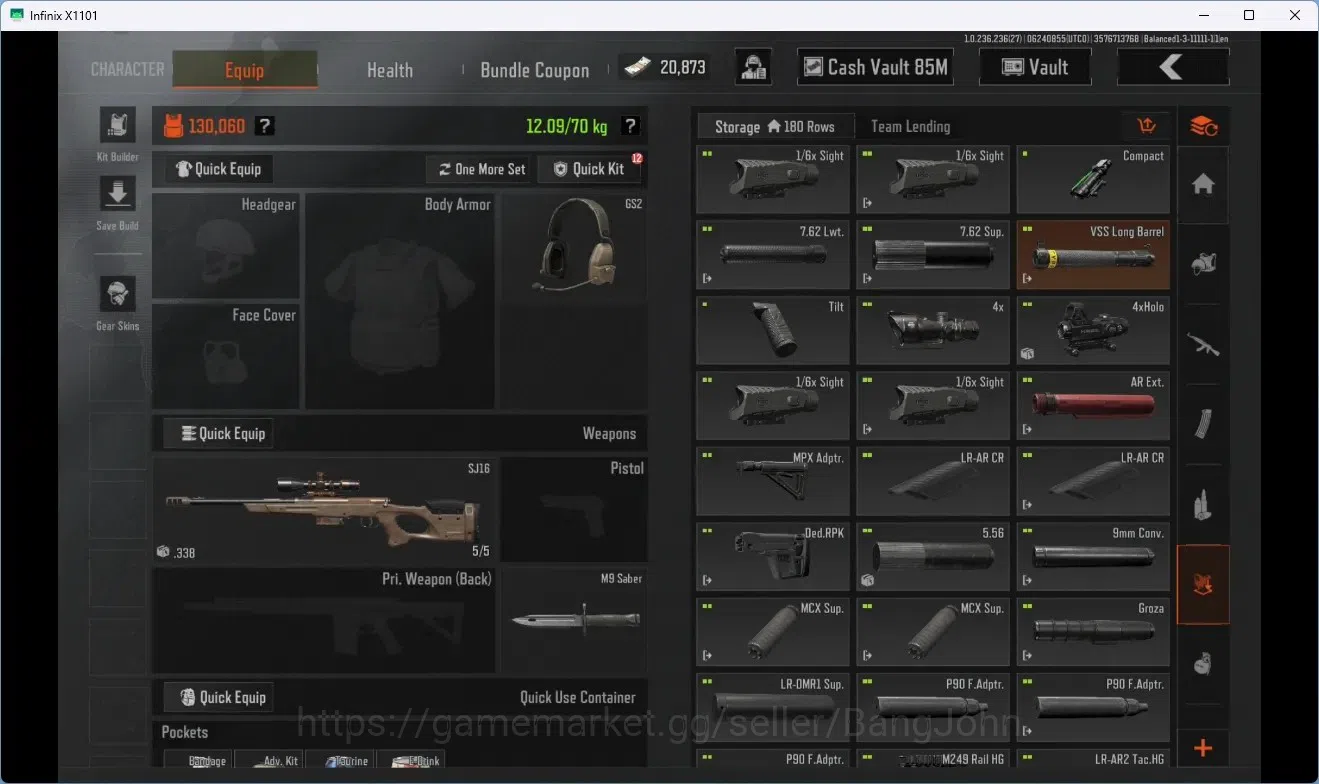Switch to the Health tab

[x=390, y=70]
